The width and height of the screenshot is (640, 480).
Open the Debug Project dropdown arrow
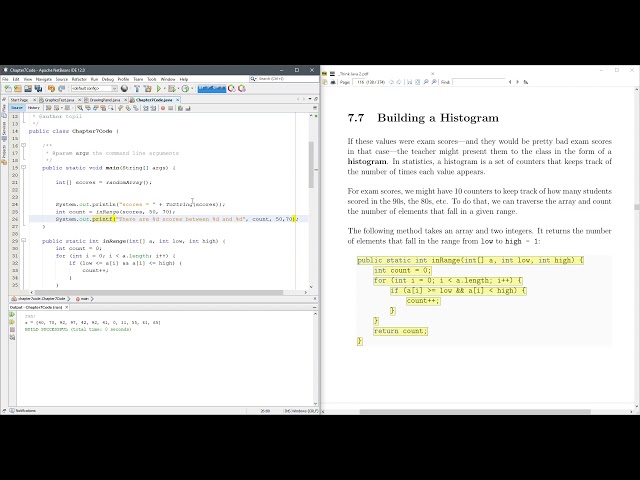[x=178, y=89]
